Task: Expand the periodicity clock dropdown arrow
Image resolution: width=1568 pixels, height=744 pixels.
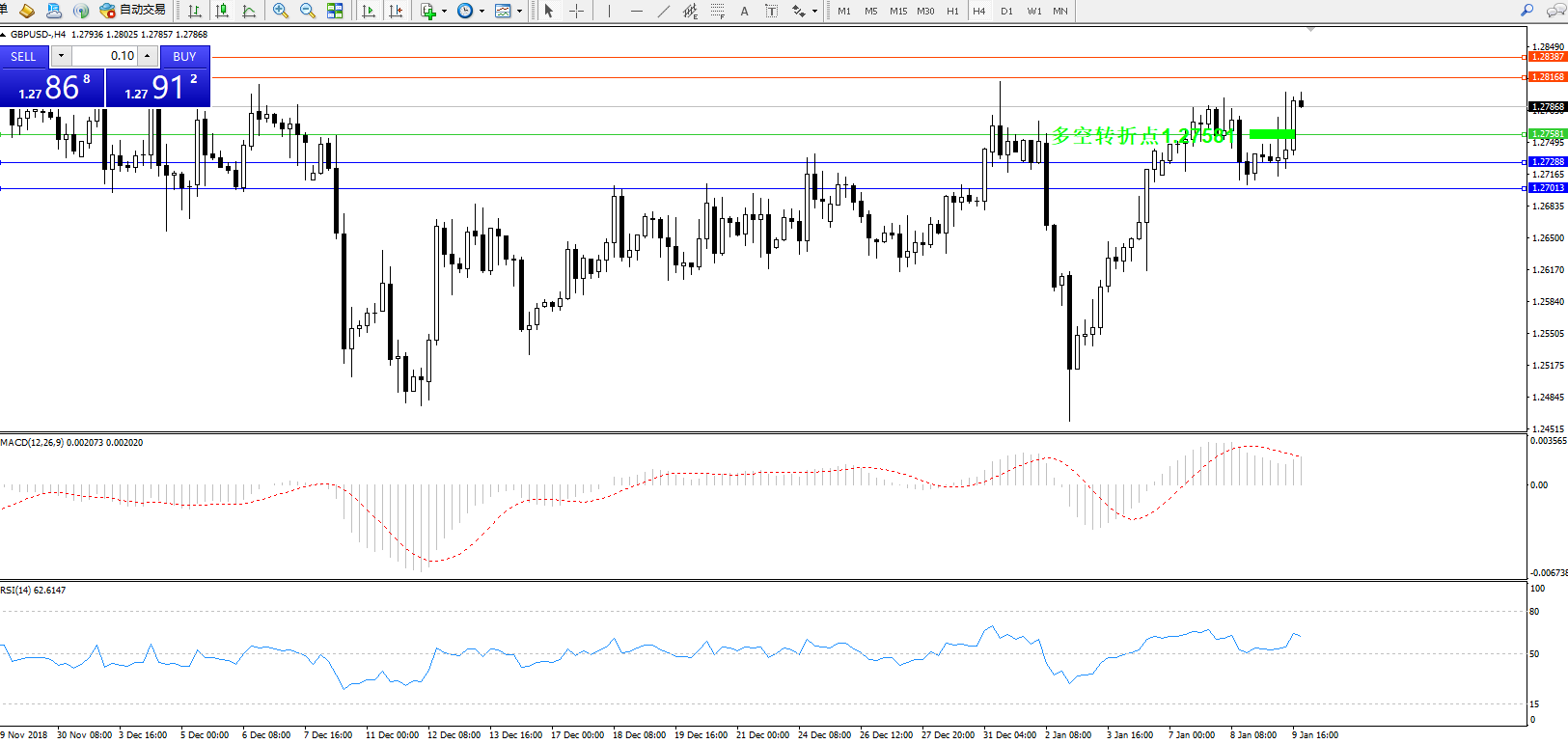Action: (481, 12)
